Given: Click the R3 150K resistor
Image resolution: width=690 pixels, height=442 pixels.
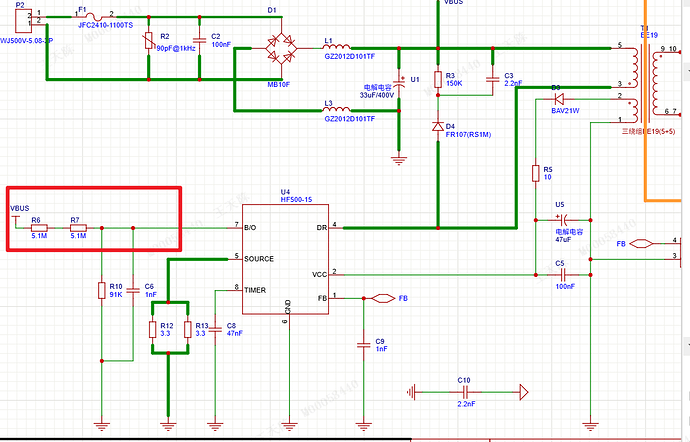Looking at the screenshot, I should tap(437, 81).
